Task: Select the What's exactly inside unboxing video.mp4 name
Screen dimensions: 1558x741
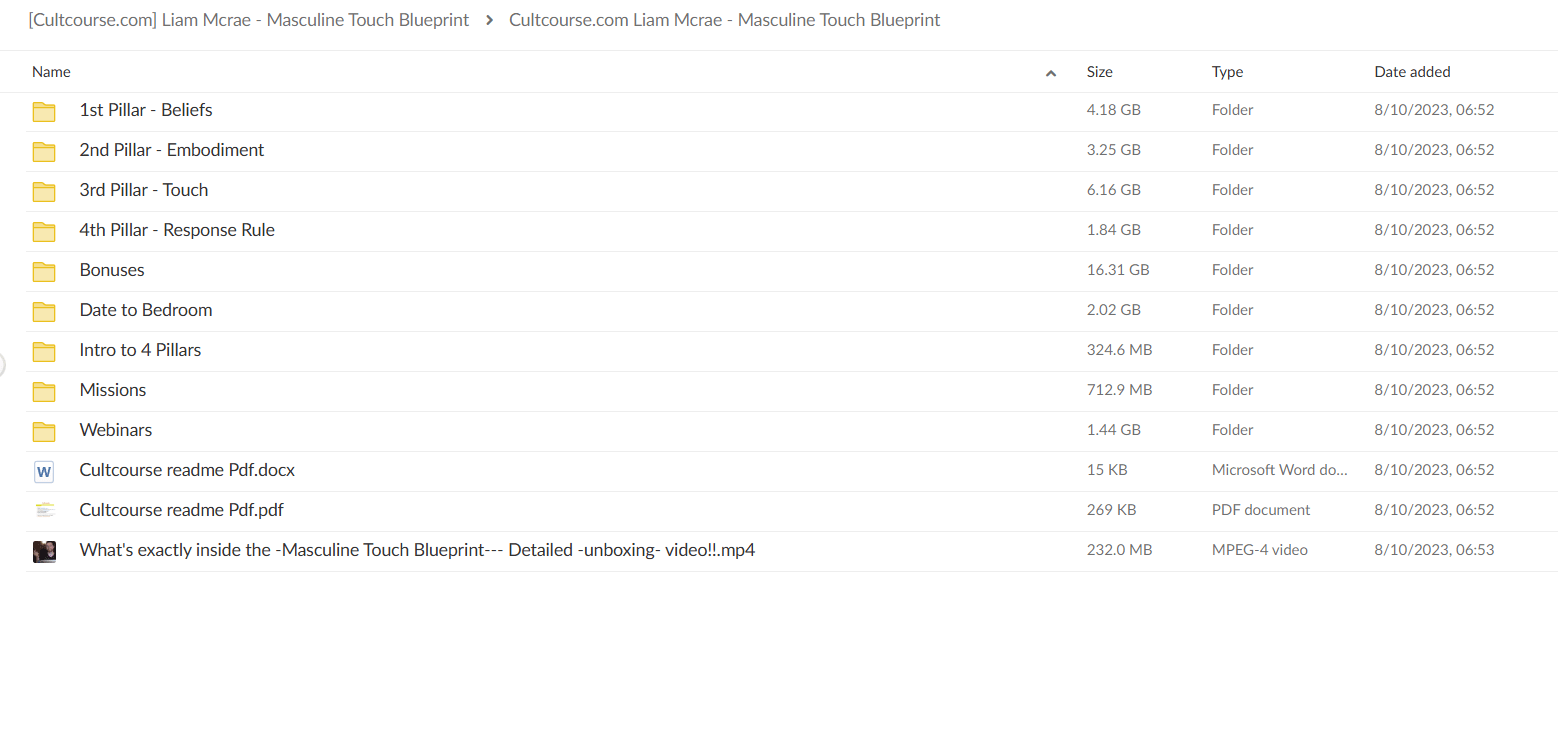Action: [417, 550]
